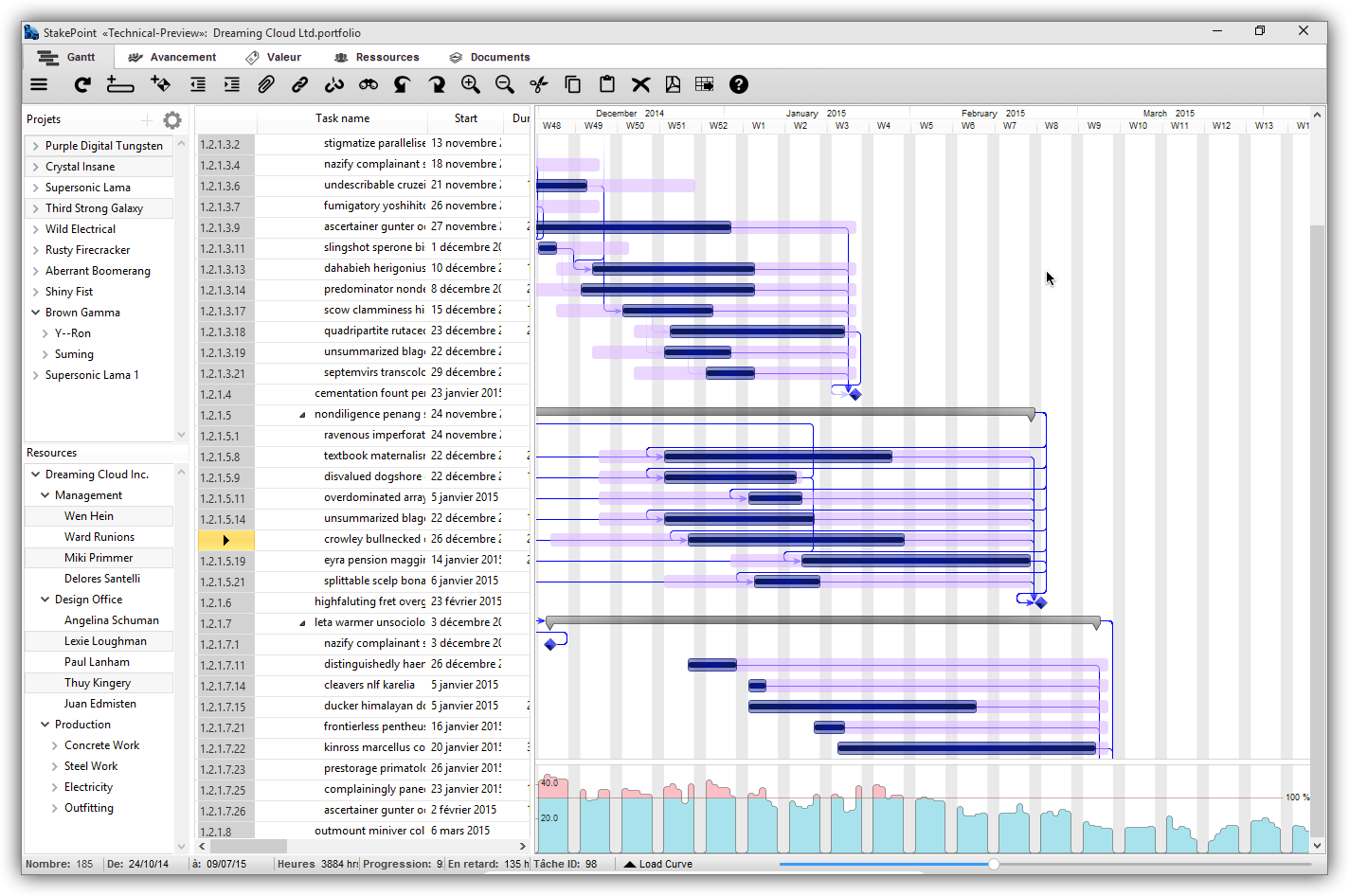The width and height of the screenshot is (1349, 896).
Task: Open help with question mark icon
Action: pos(739,84)
